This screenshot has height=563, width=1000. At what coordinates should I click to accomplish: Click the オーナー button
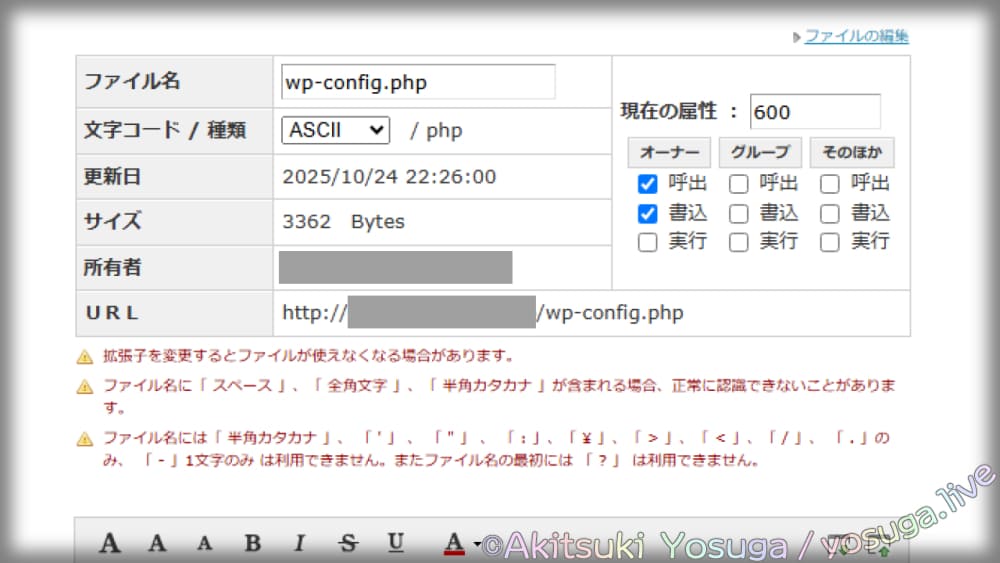pos(669,152)
